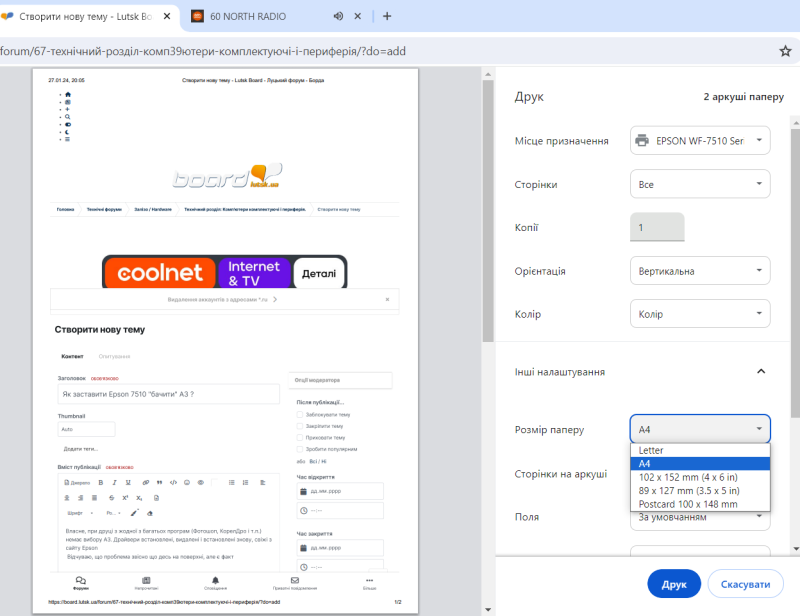This screenshot has height=616, width=800.
Task: Switch to Створити нову тему tab
Action: 85,16
